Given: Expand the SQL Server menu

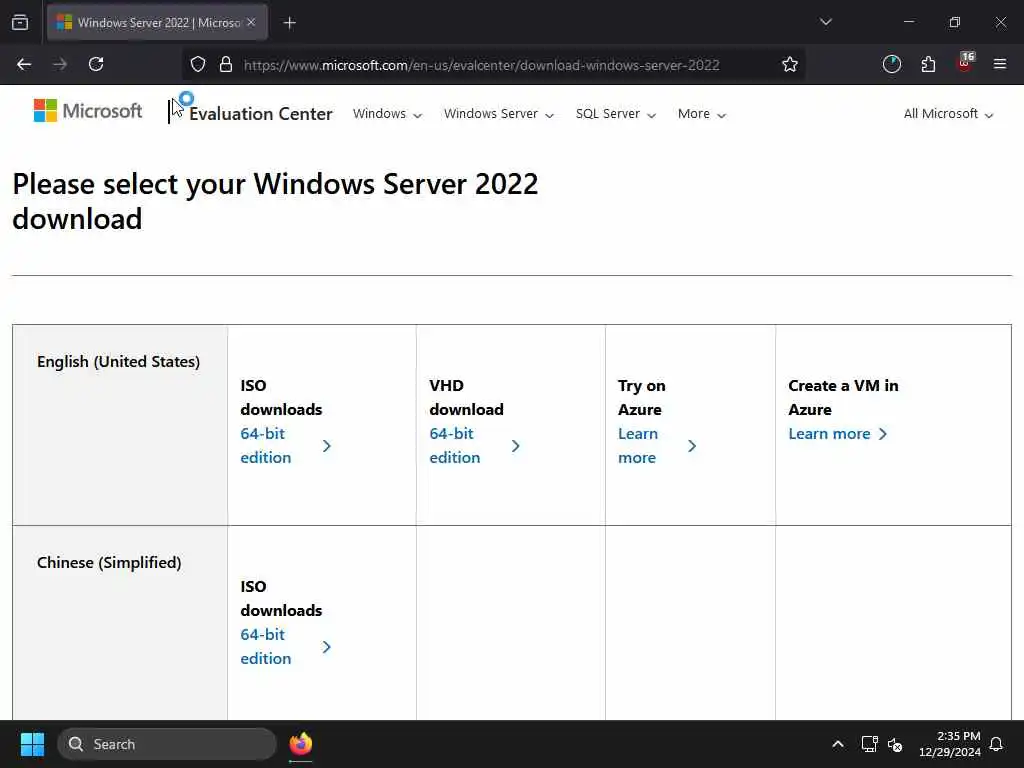Looking at the screenshot, I should 616,114.
